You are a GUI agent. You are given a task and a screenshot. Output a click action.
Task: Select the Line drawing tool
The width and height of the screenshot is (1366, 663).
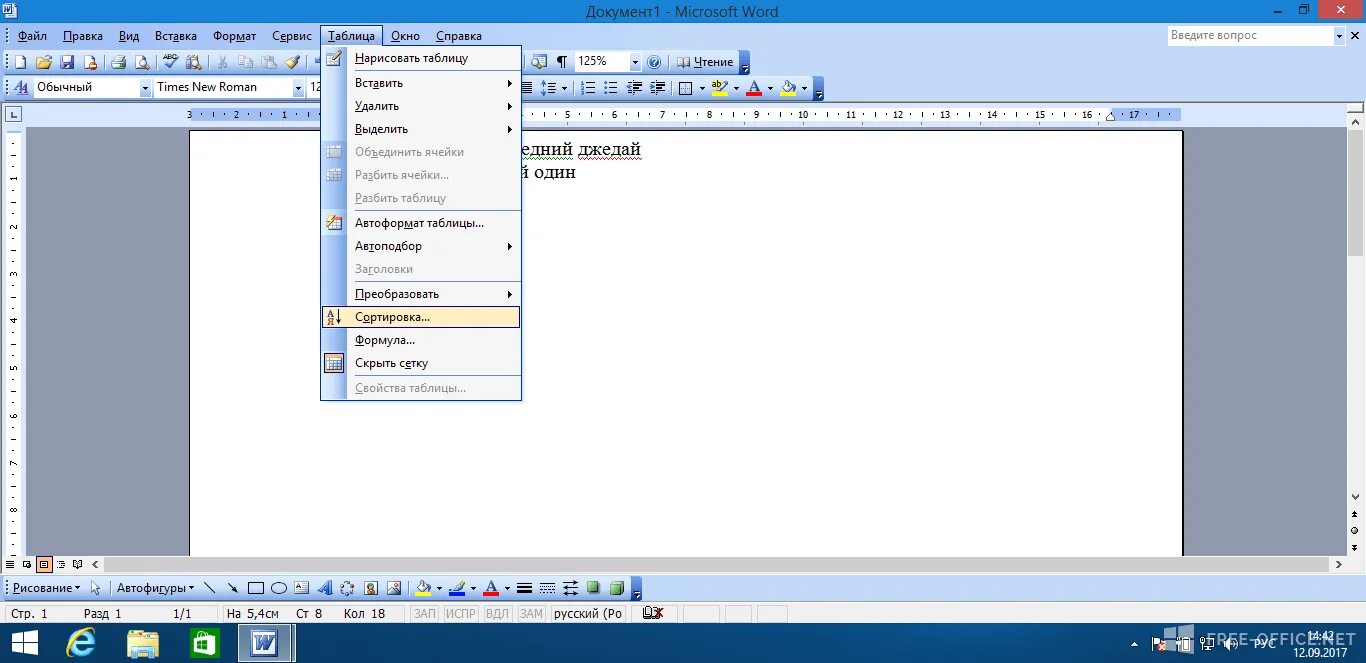click(x=210, y=588)
